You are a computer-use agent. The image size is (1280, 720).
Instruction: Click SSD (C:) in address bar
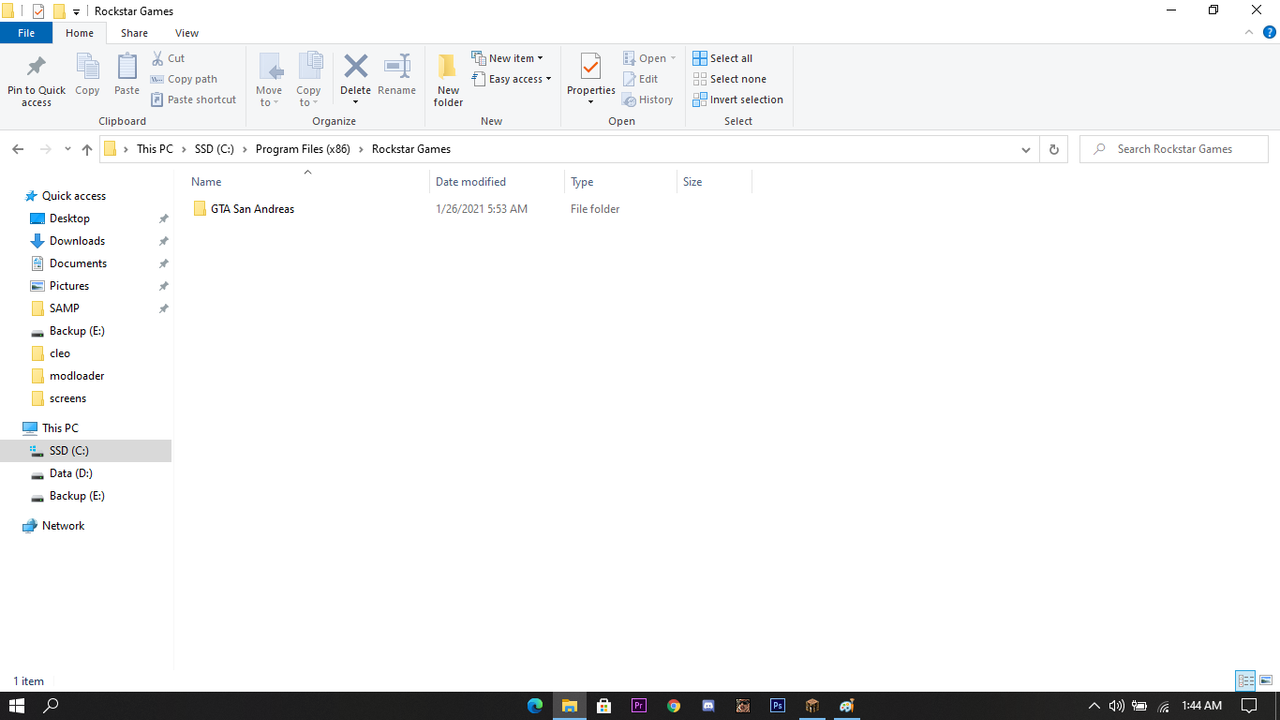tap(214, 149)
